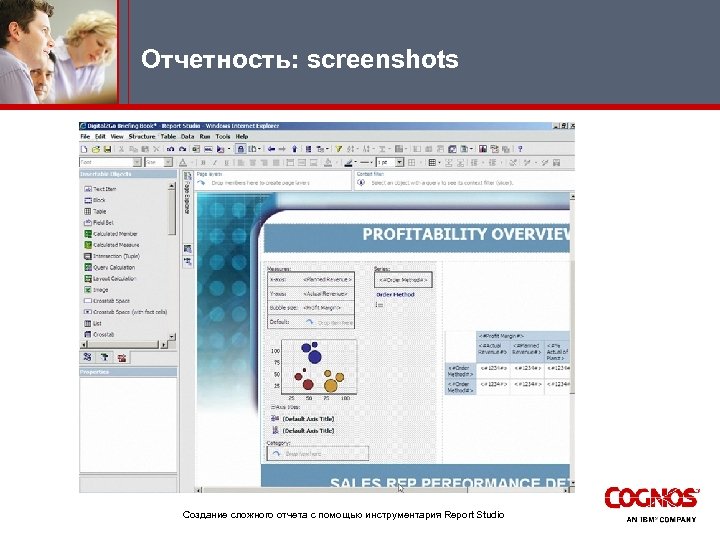Select the bubble chart preview

314,370
